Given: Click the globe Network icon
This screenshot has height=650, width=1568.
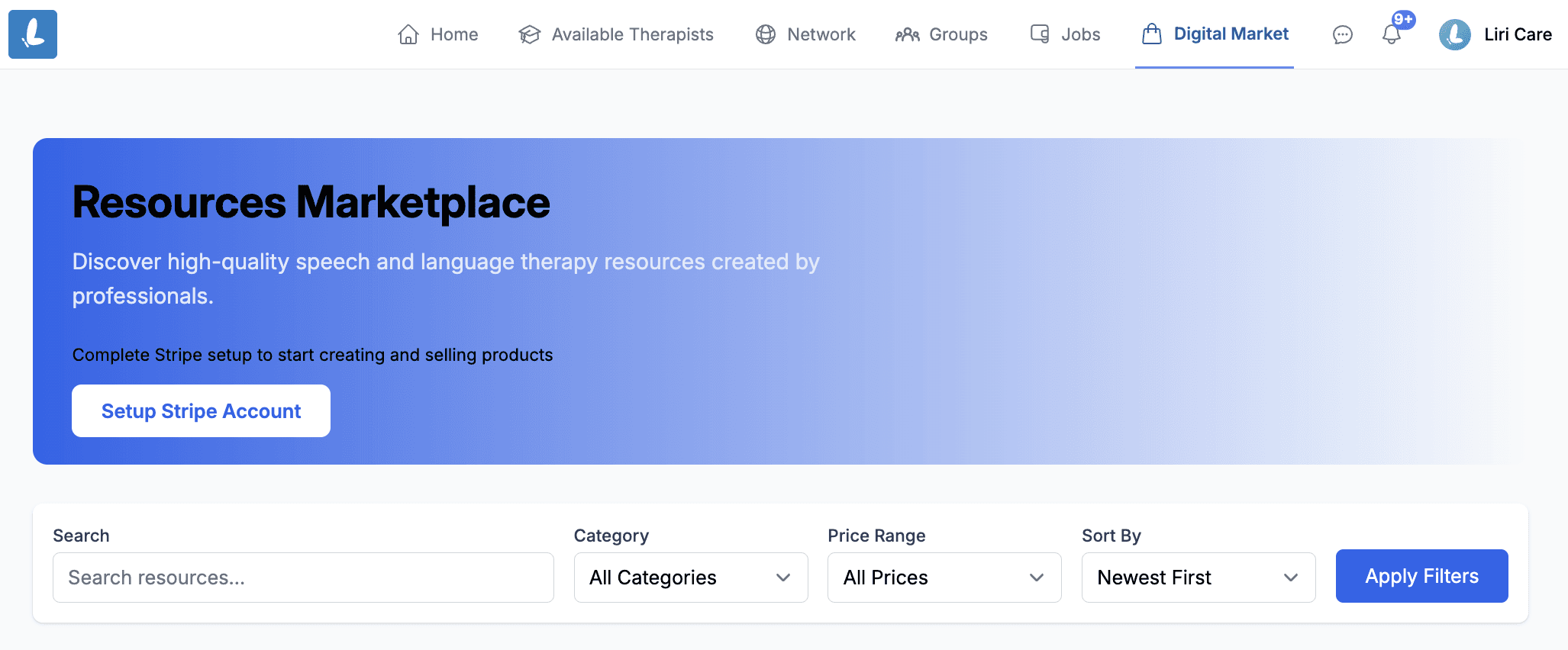Looking at the screenshot, I should [x=766, y=34].
